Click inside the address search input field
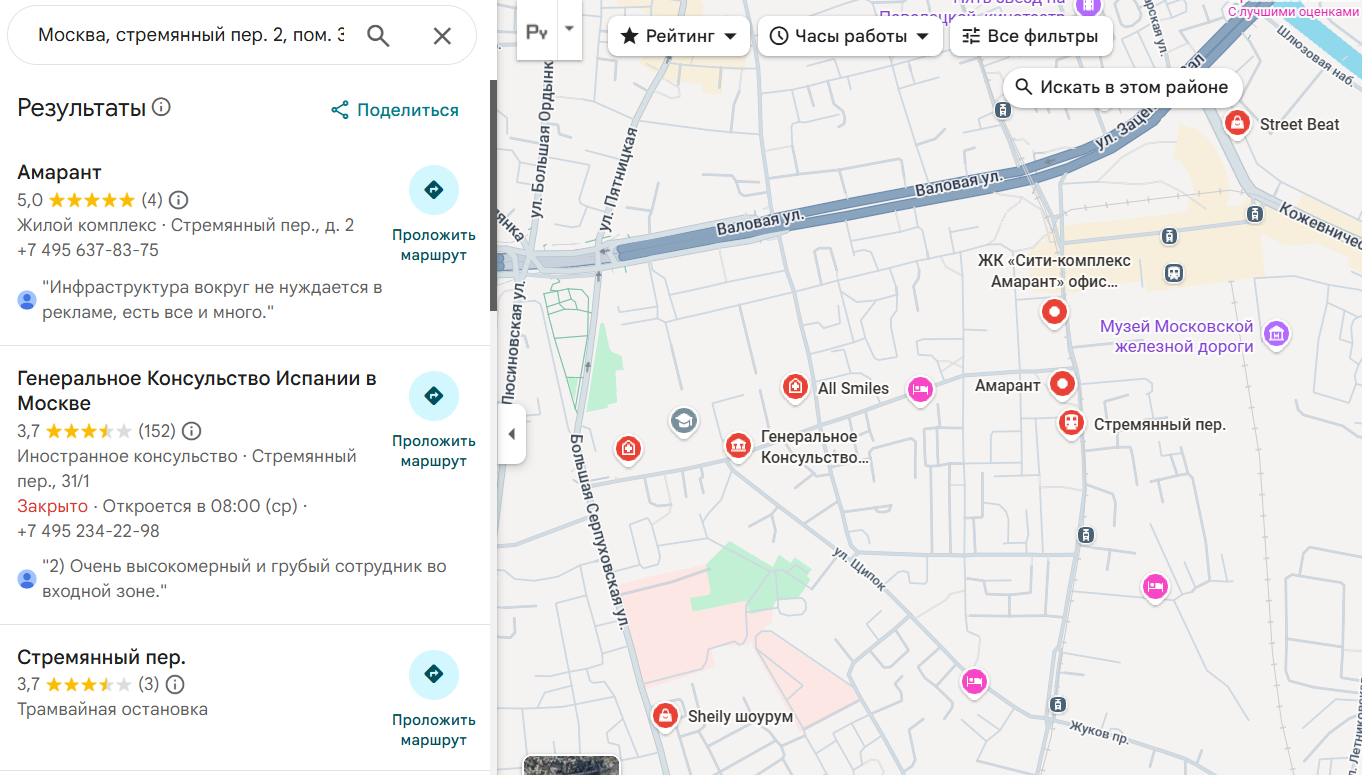1362x775 pixels. pos(190,36)
